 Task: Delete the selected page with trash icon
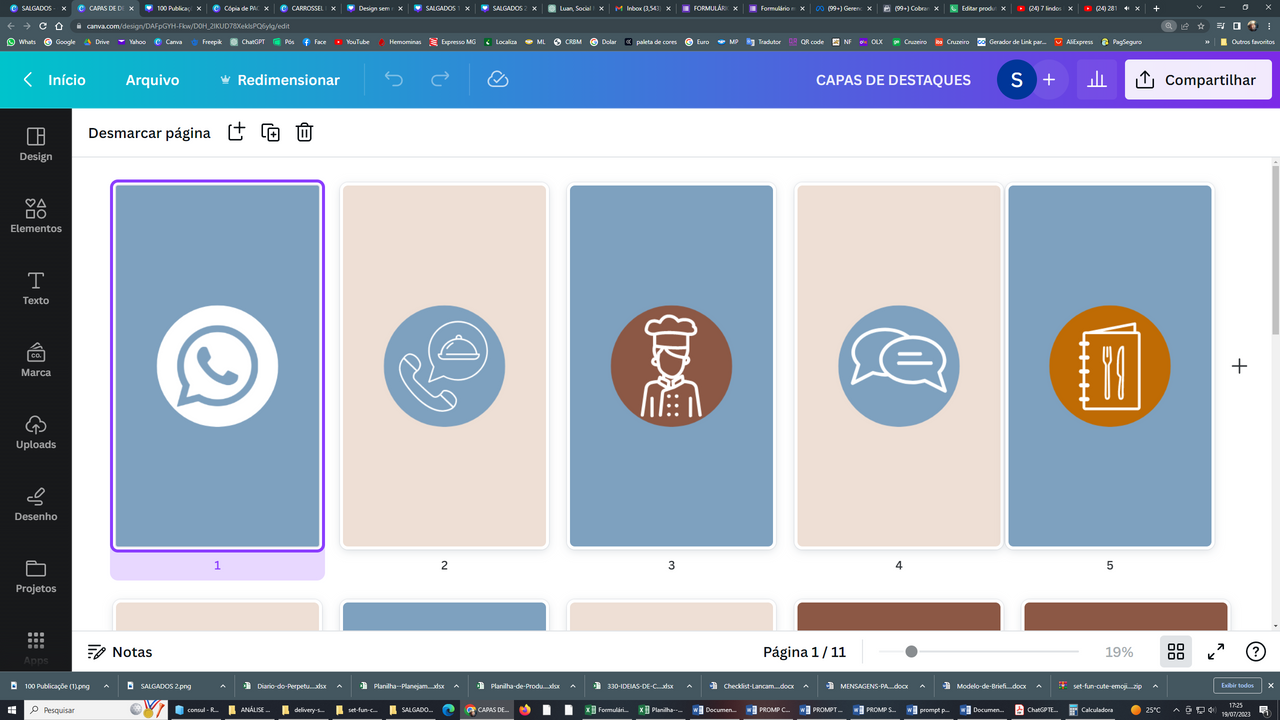[x=304, y=132]
